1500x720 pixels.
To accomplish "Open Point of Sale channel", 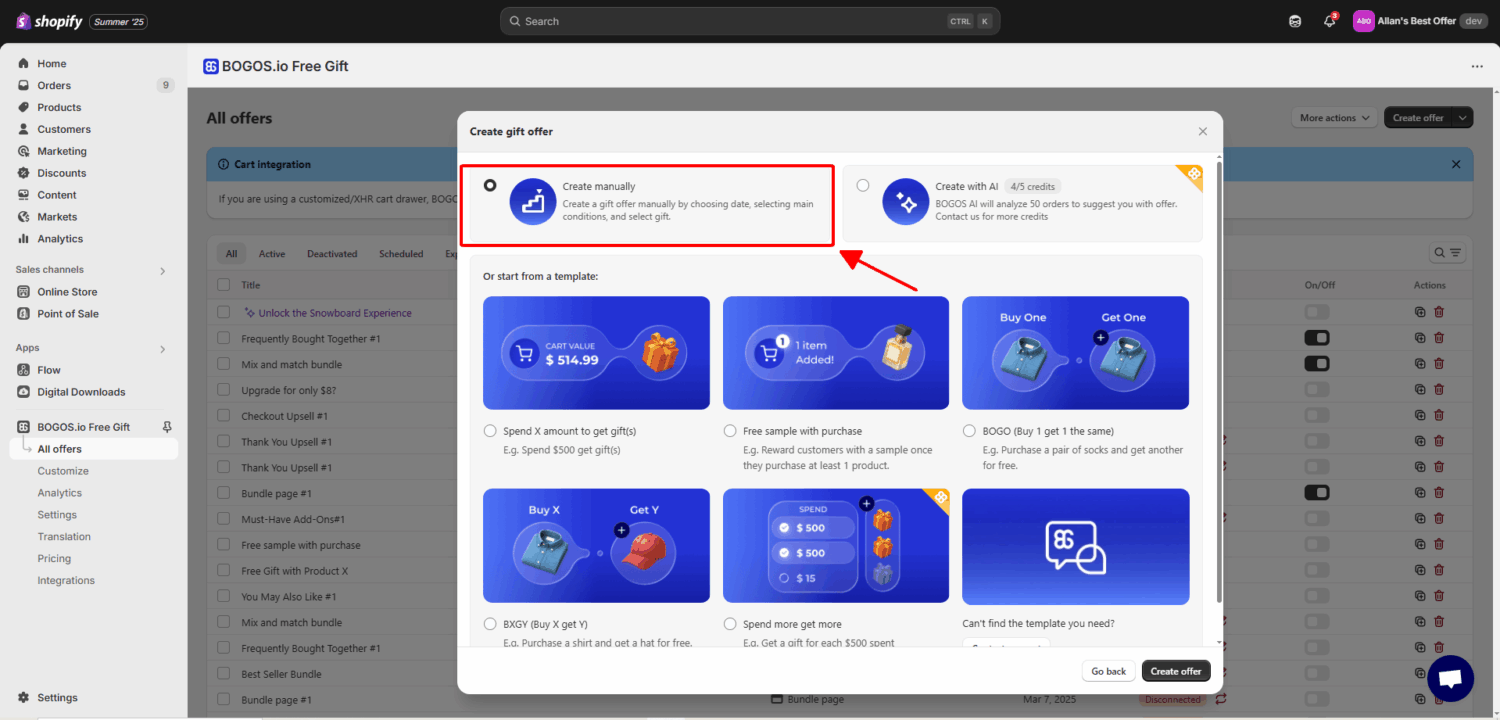I will [x=68, y=314].
